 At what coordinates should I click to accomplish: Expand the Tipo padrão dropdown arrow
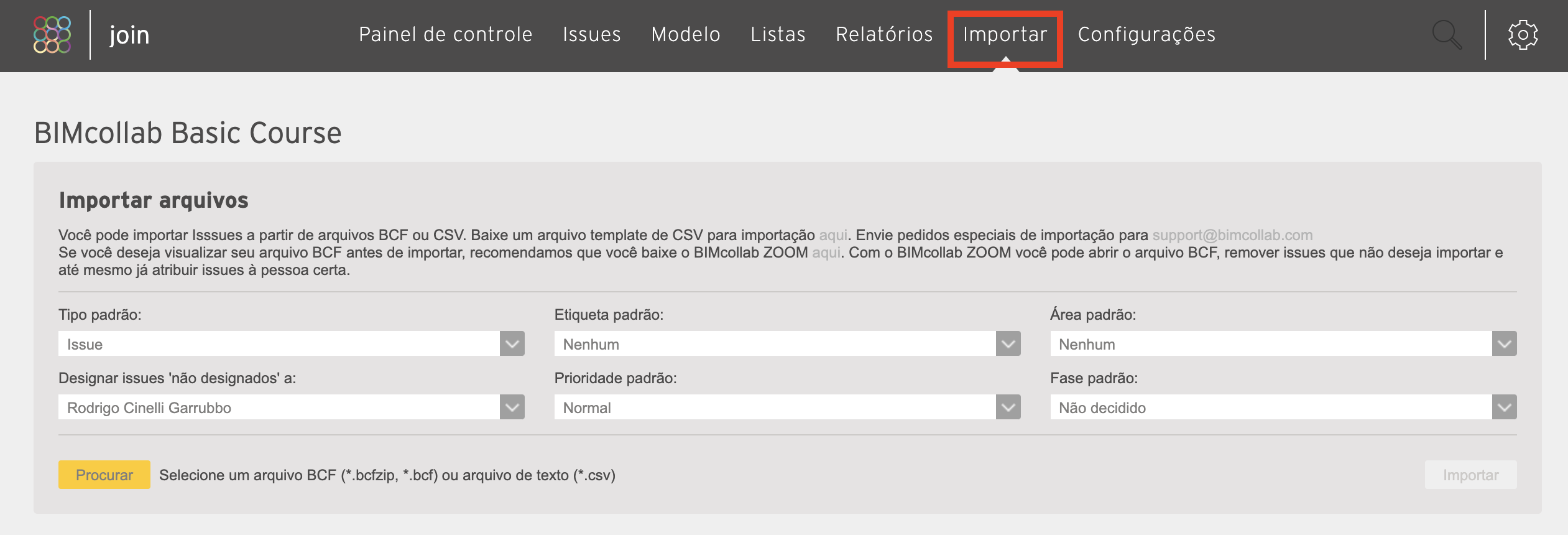(x=512, y=343)
